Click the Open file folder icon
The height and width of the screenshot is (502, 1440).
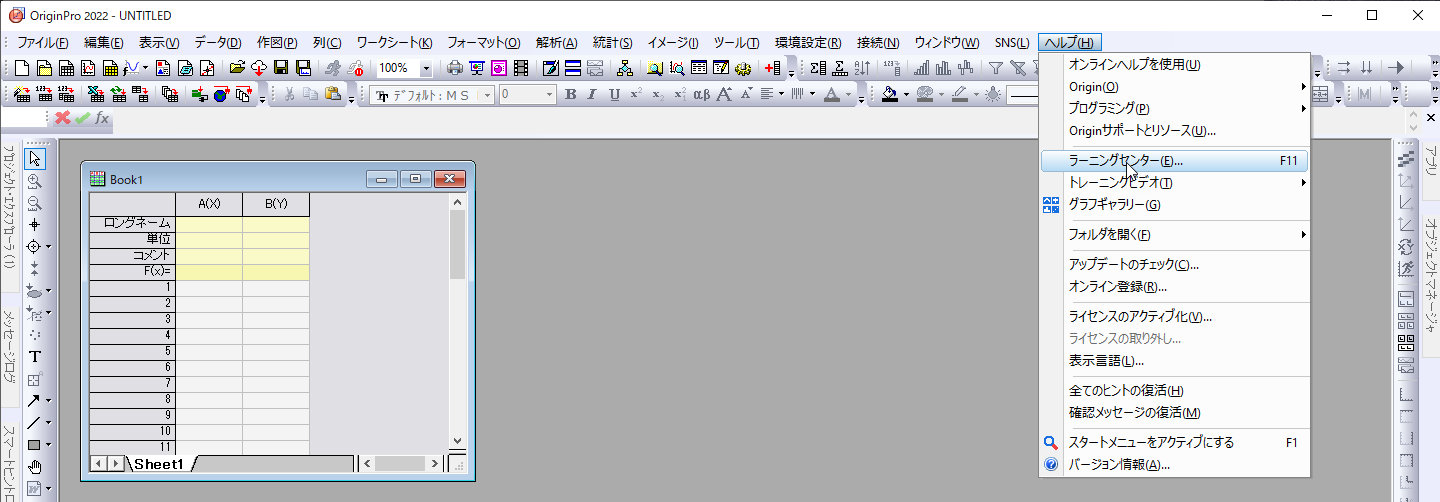[237, 68]
